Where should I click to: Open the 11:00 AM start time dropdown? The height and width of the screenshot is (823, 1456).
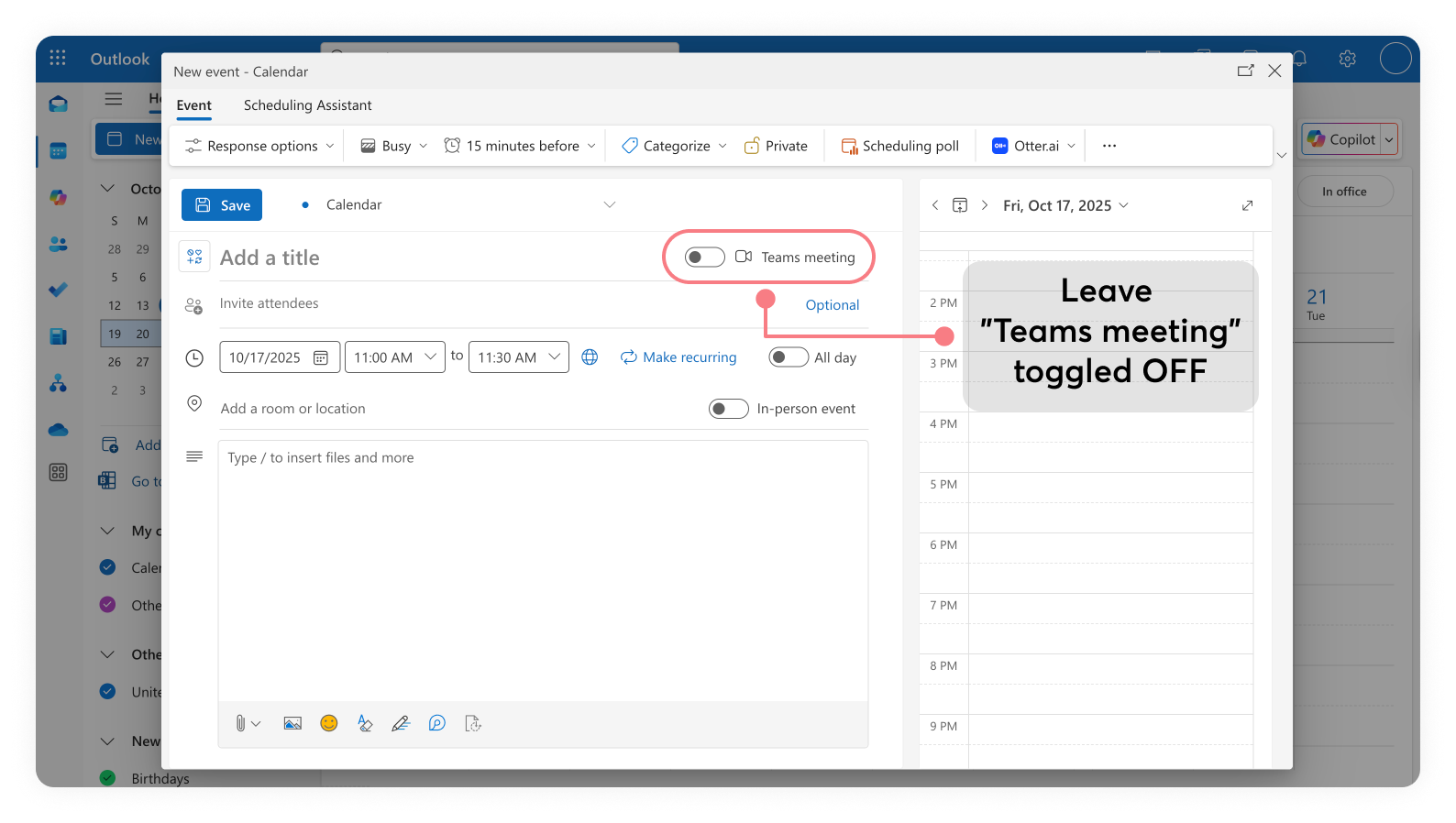pyautogui.click(x=394, y=357)
